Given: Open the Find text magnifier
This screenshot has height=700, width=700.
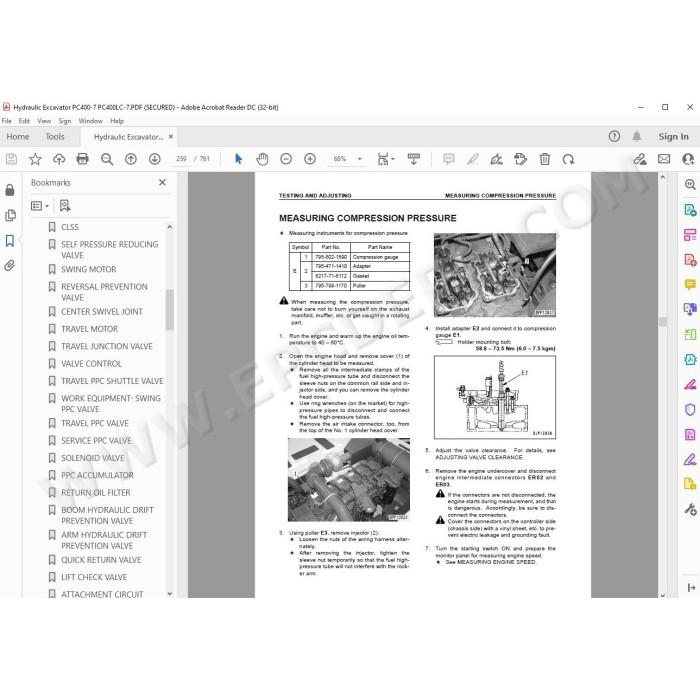Looking at the screenshot, I should coord(107,159).
